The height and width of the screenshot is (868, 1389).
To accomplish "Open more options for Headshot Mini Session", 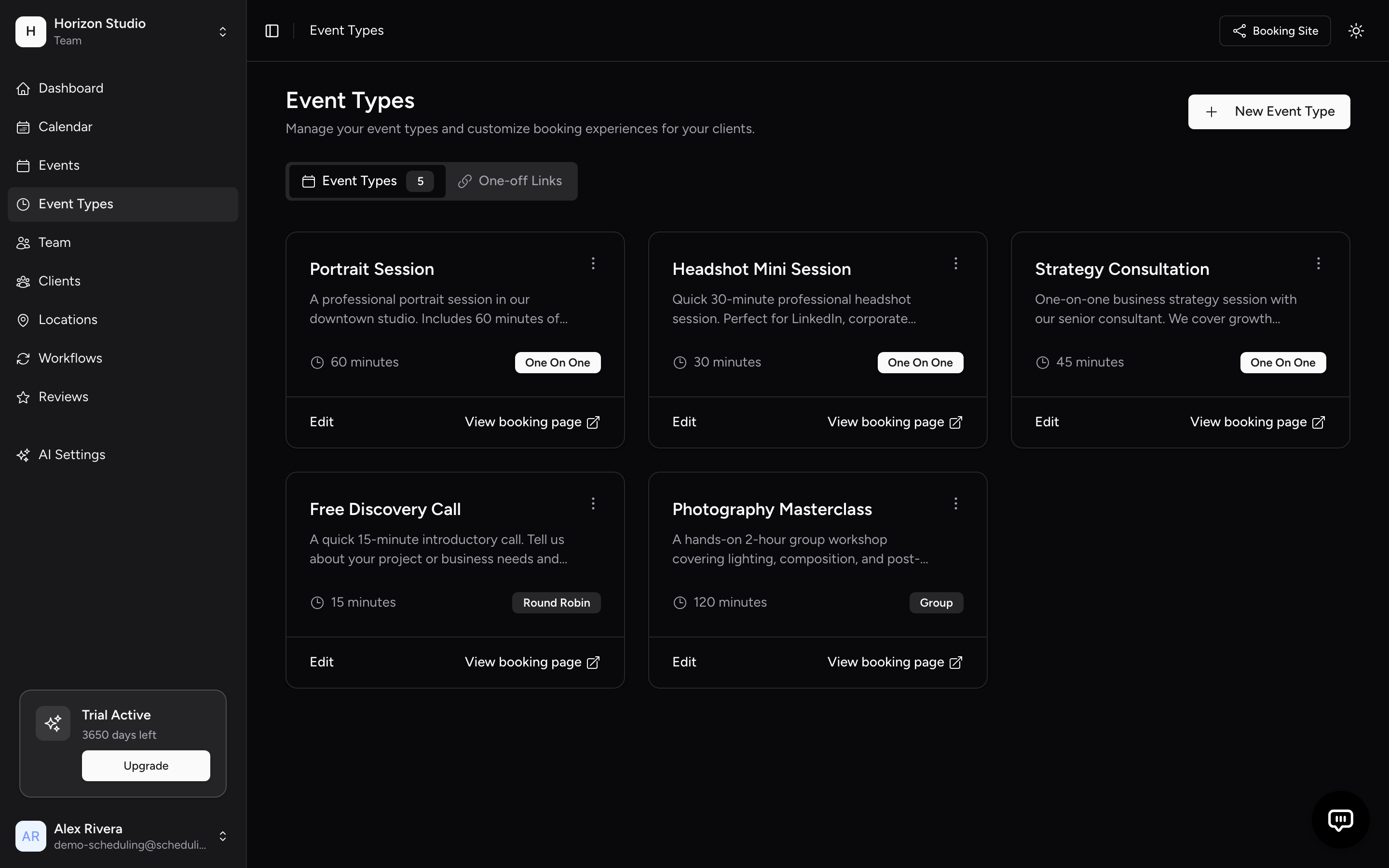I will 955,263.
